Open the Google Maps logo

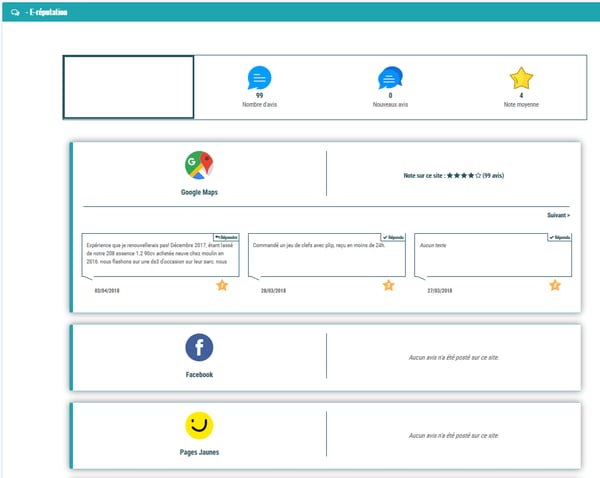(x=199, y=166)
